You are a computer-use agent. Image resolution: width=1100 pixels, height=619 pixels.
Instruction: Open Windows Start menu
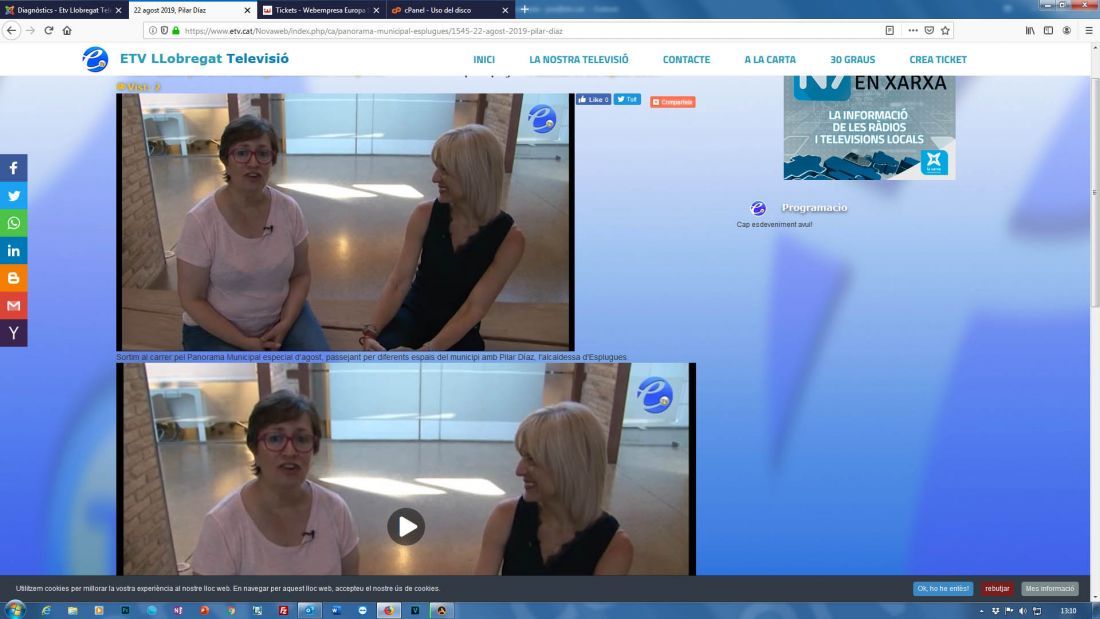click(x=15, y=610)
